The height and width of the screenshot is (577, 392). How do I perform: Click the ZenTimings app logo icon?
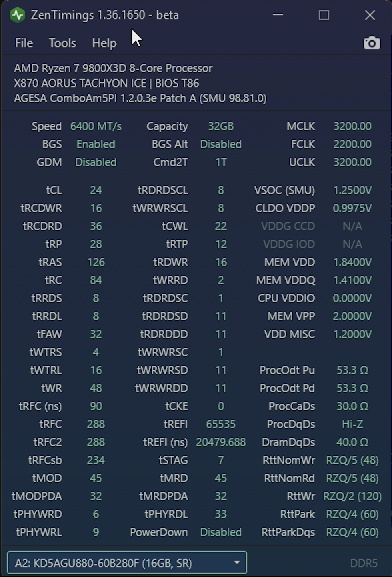[x=17, y=15]
